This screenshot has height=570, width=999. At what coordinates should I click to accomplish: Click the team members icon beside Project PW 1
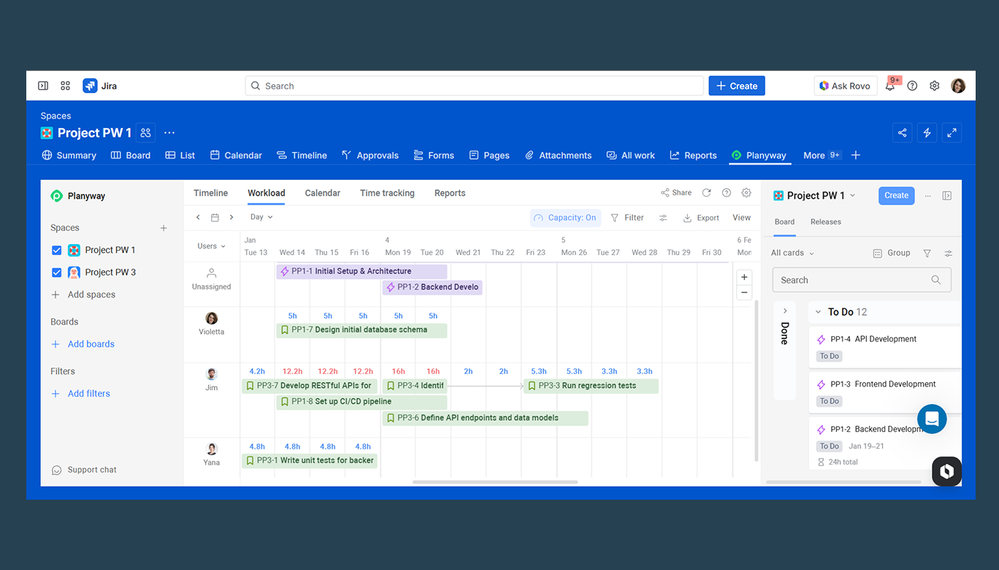click(x=146, y=132)
